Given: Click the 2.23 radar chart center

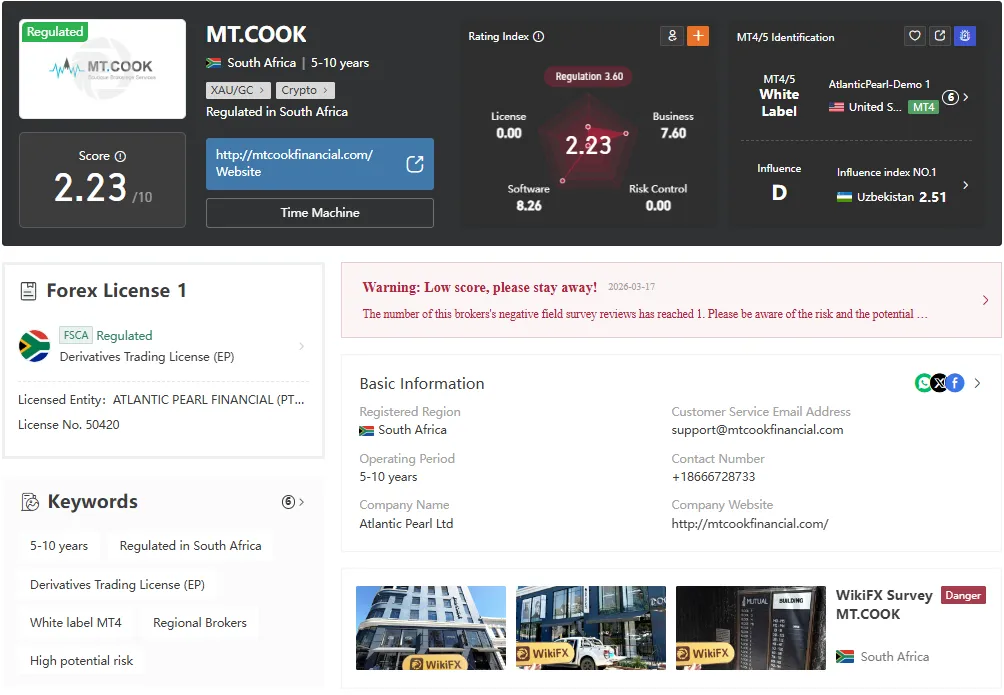Looking at the screenshot, I should [588, 145].
